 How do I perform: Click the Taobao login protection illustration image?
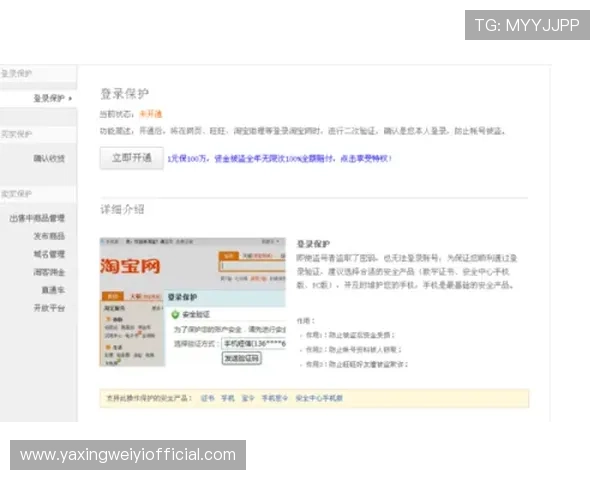[x=192, y=302]
